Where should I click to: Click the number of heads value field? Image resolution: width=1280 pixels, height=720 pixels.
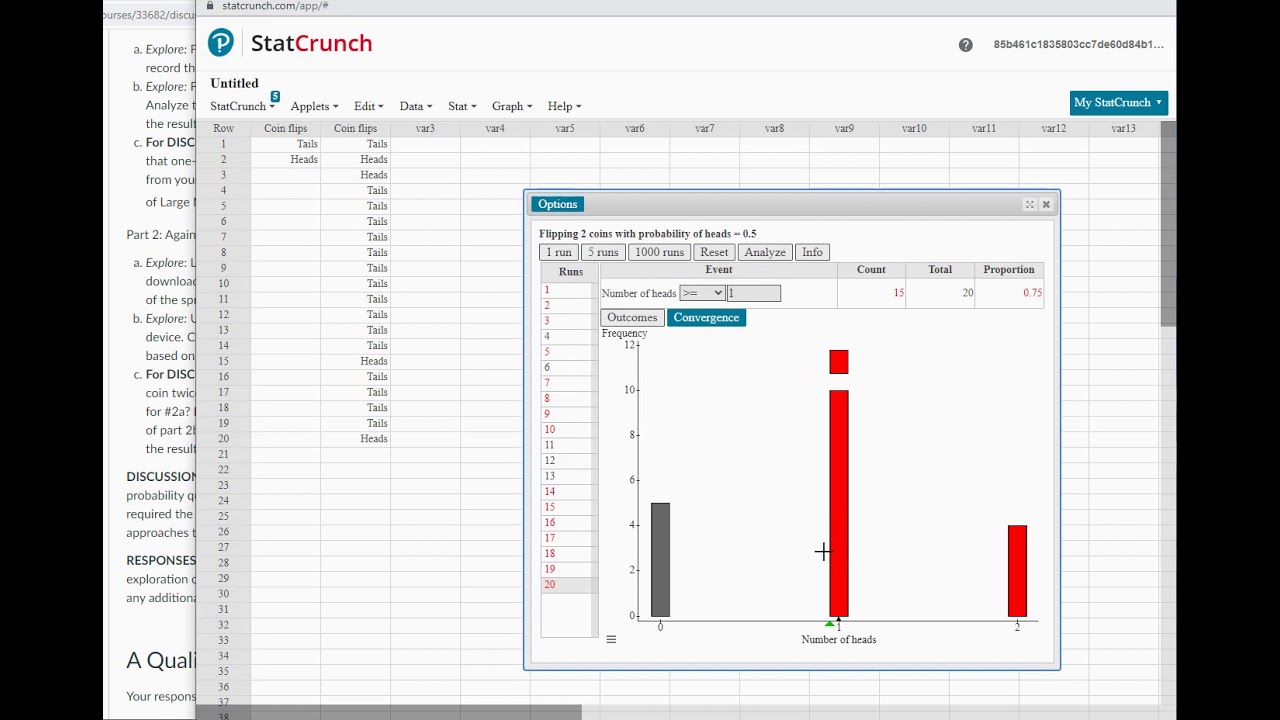[754, 293]
